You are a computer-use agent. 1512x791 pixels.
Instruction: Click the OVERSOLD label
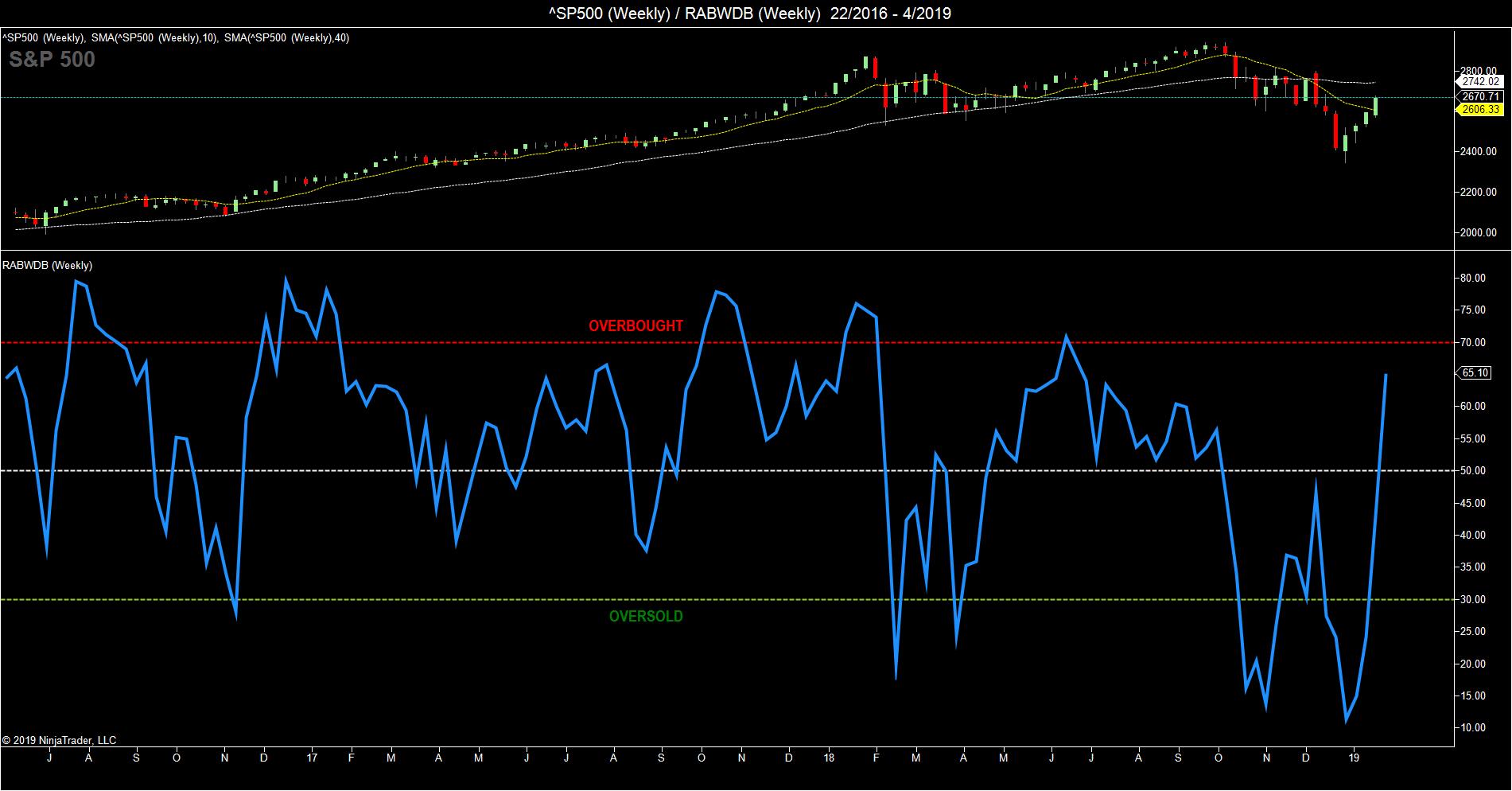(x=646, y=616)
